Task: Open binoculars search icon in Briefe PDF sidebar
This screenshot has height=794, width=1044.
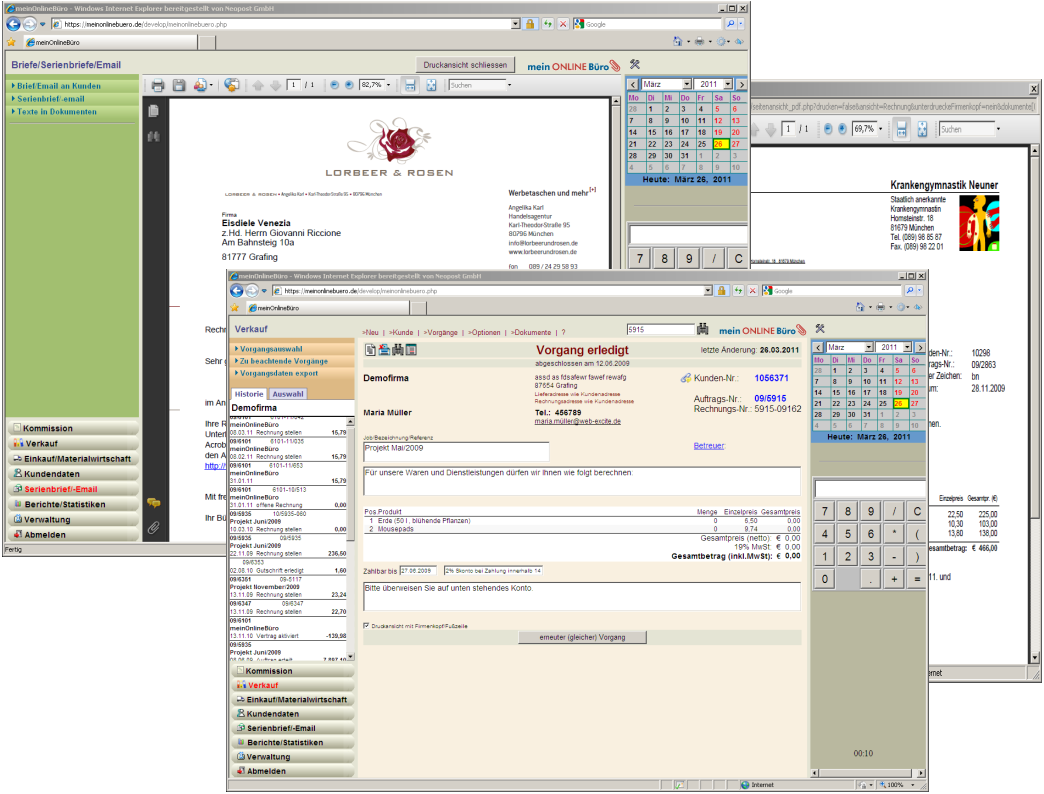Action: pos(154,136)
